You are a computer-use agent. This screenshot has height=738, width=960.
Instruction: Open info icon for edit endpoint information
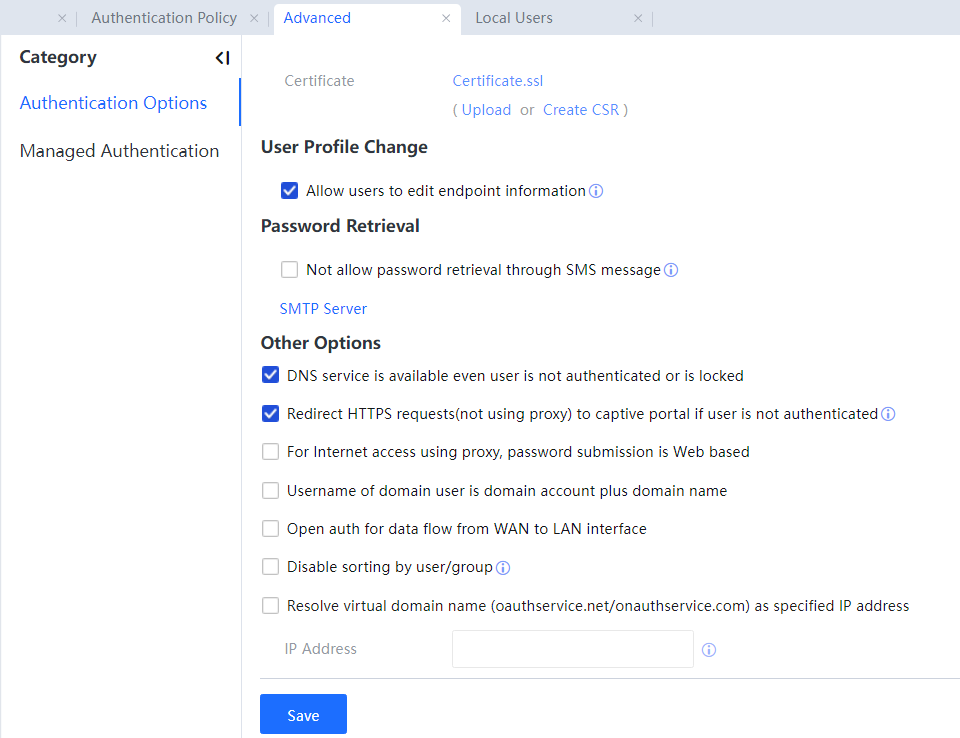pyautogui.click(x=596, y=191)
